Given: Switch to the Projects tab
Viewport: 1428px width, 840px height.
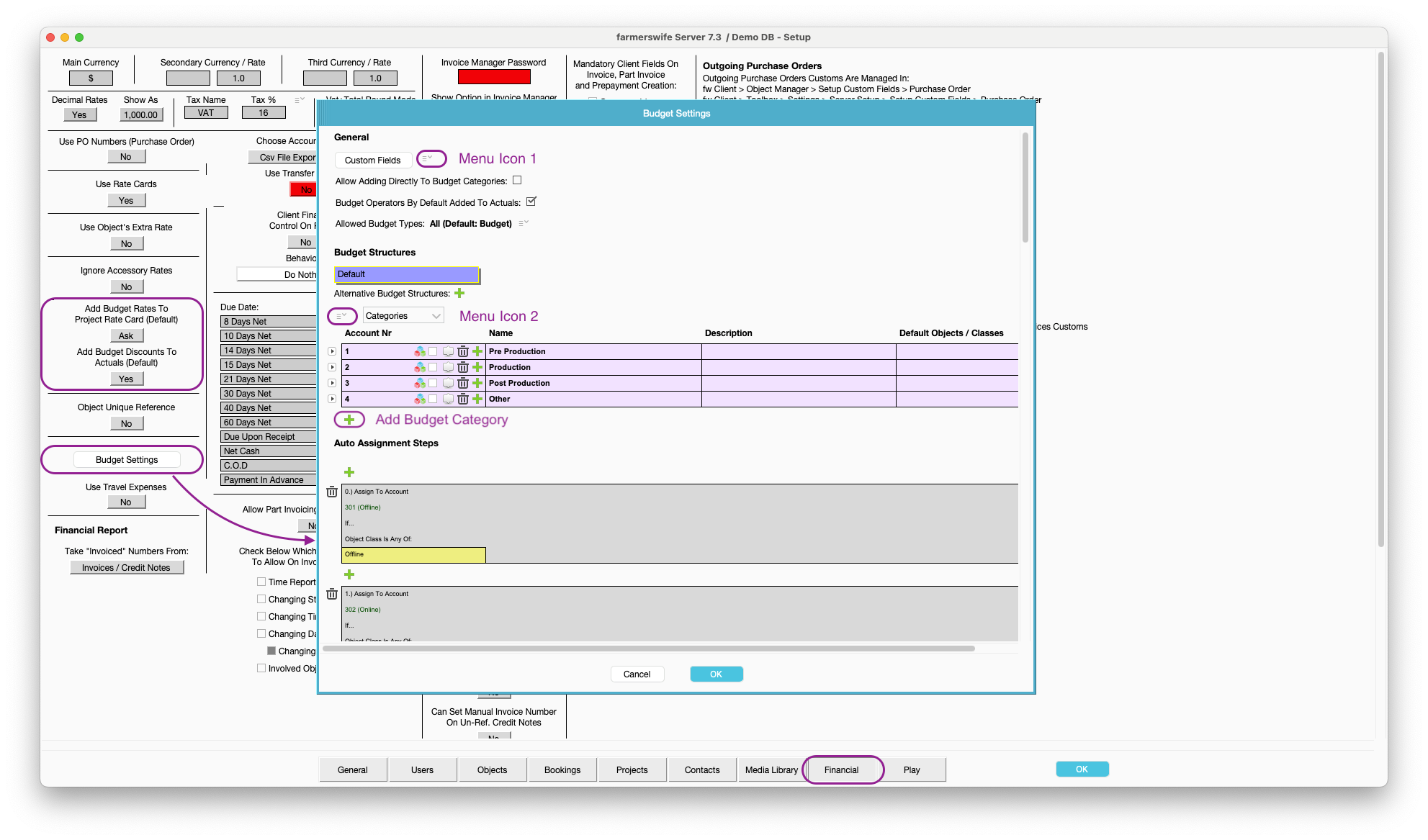Looking at the screenshot, I should click(x=632, y=769).
